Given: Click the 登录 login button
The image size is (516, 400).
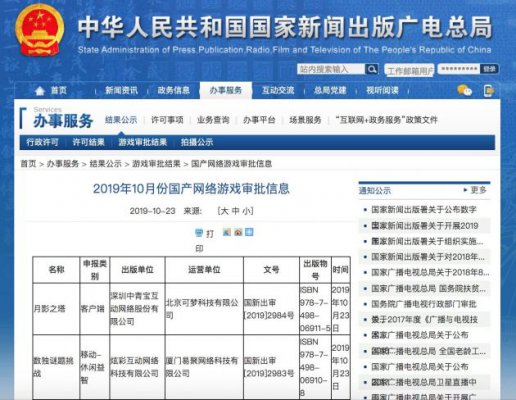Looking at the screenshot, I should [x=489, y=69].
